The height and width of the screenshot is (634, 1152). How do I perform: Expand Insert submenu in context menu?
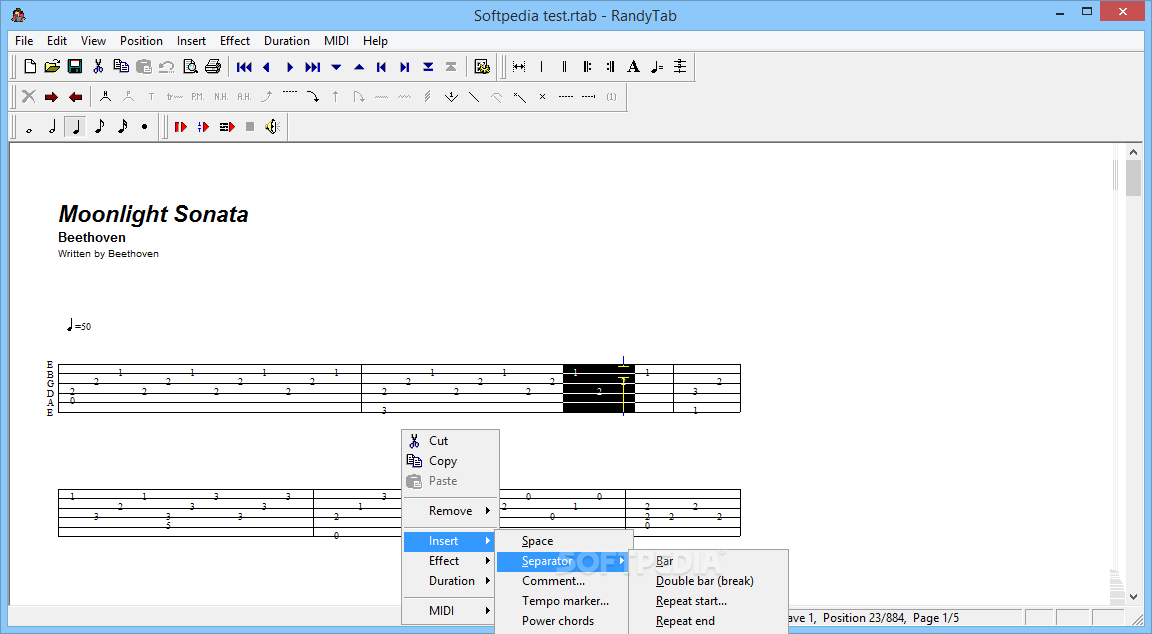pyautogui.click(x=451, y=541)
